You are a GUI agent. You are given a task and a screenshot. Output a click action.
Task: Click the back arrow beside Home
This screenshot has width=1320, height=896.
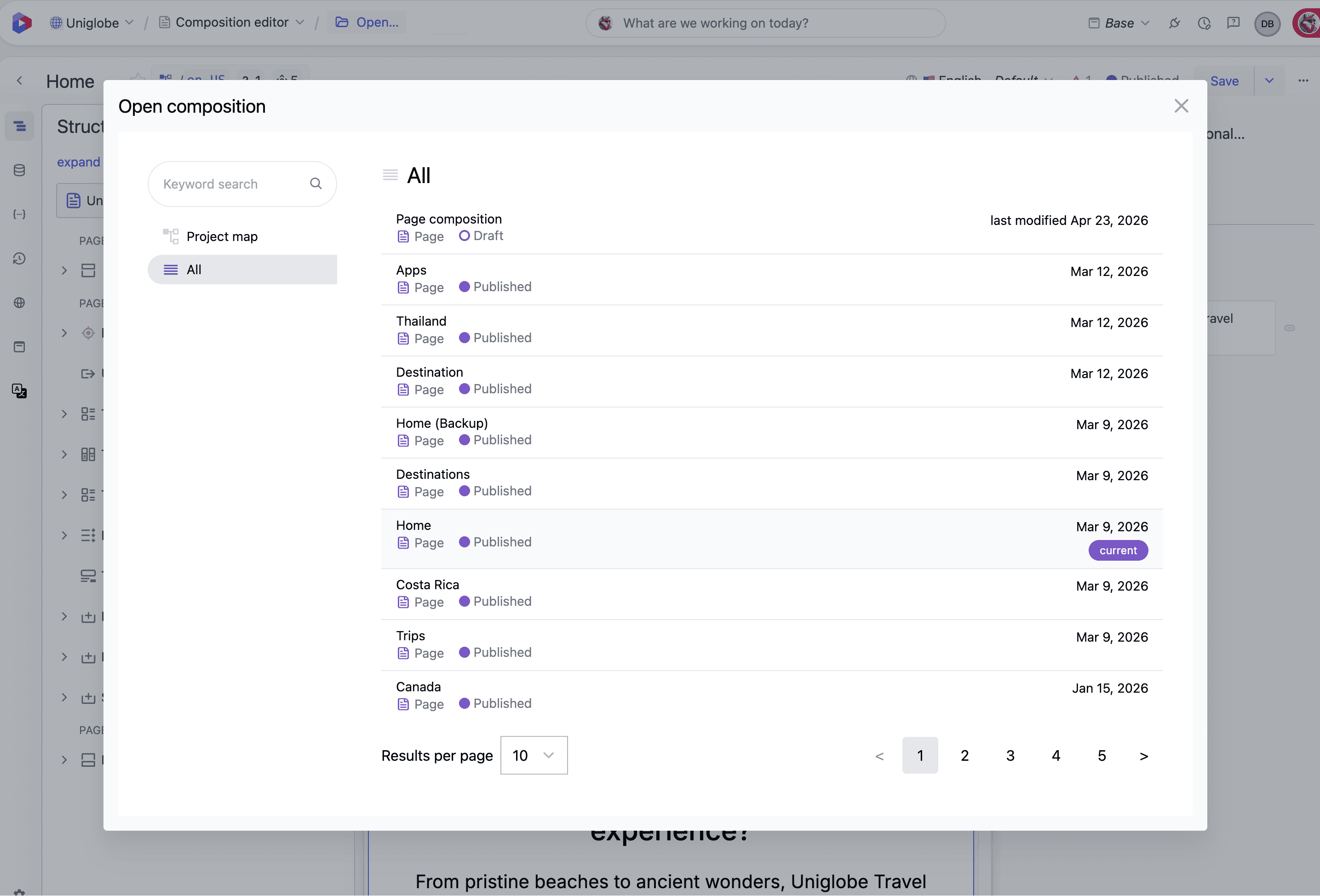click(x=20, y=80)
